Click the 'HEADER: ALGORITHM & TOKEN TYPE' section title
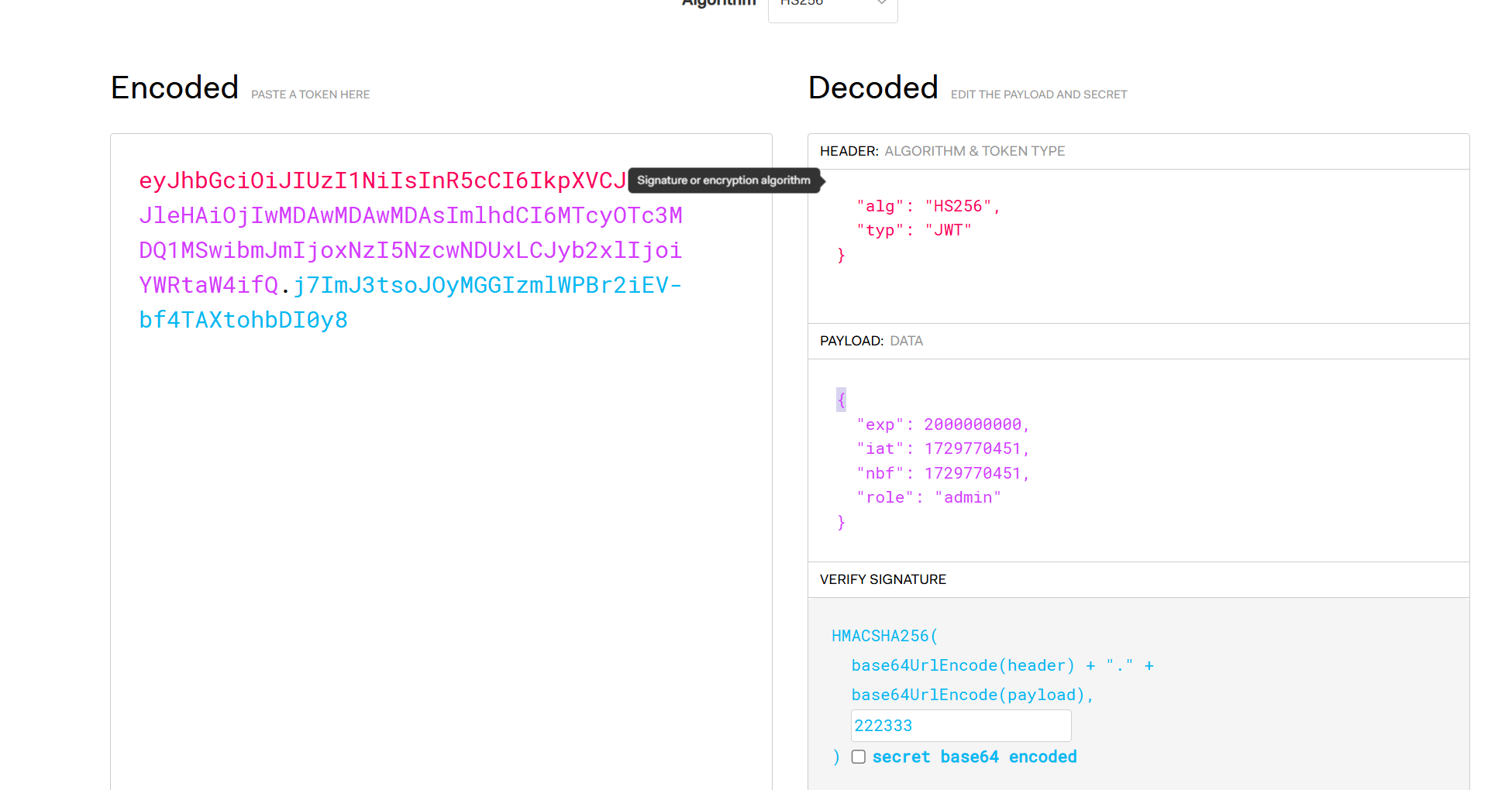Screen dimensions: 1512x790 coord(942,151)
